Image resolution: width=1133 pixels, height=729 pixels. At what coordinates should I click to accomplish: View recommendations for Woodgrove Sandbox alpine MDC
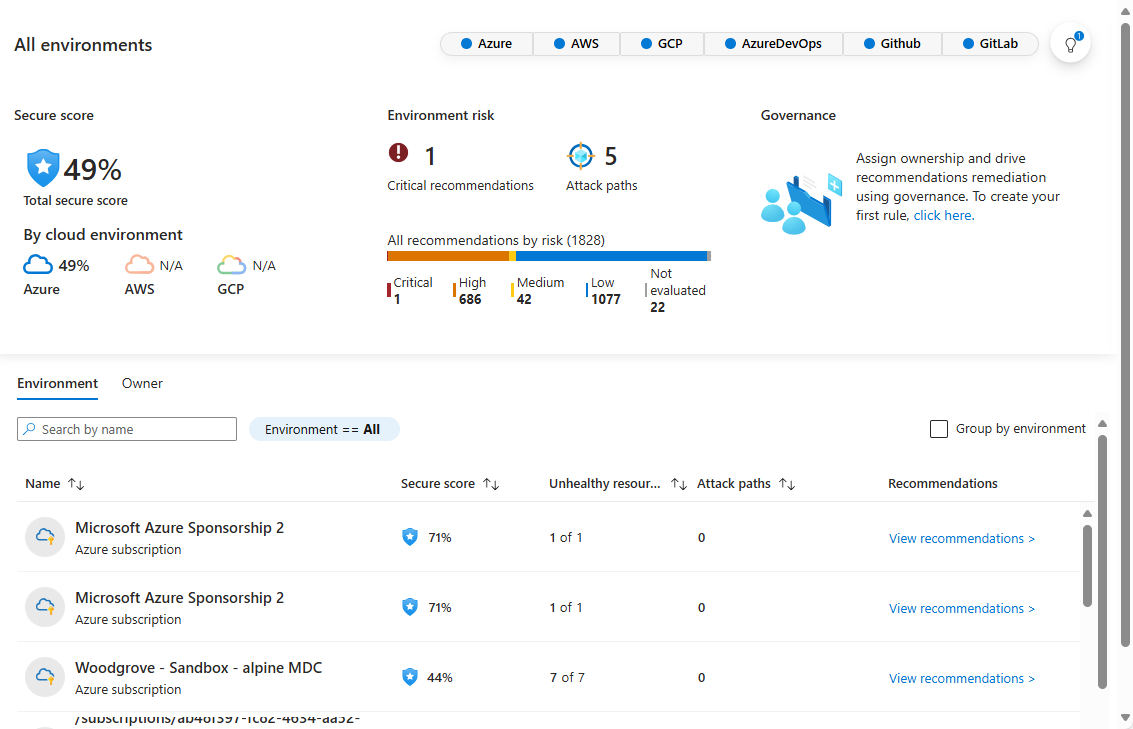tap(962, 678)
